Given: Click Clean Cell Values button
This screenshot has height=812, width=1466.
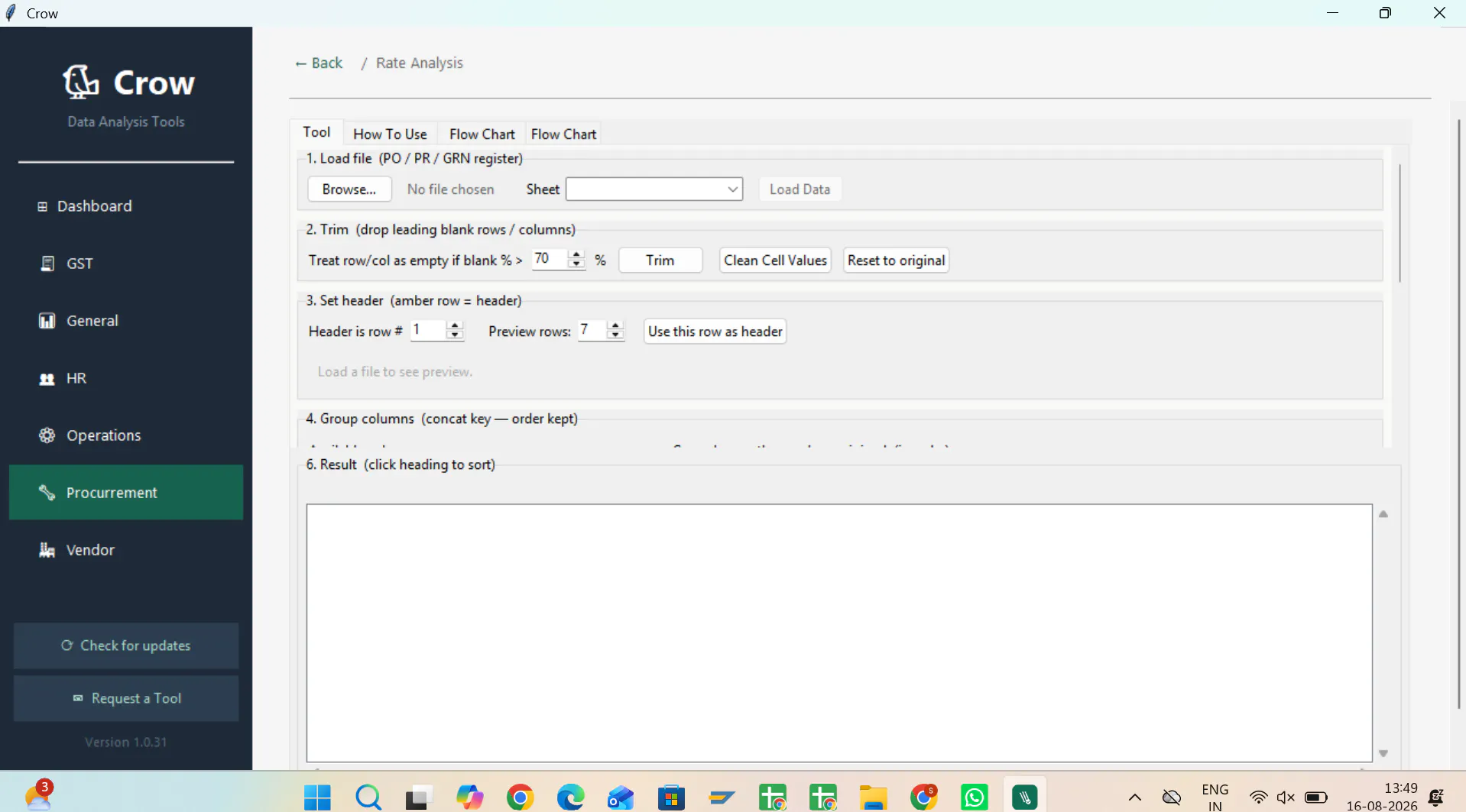Looking at the screenshot, I should [775, 260].
